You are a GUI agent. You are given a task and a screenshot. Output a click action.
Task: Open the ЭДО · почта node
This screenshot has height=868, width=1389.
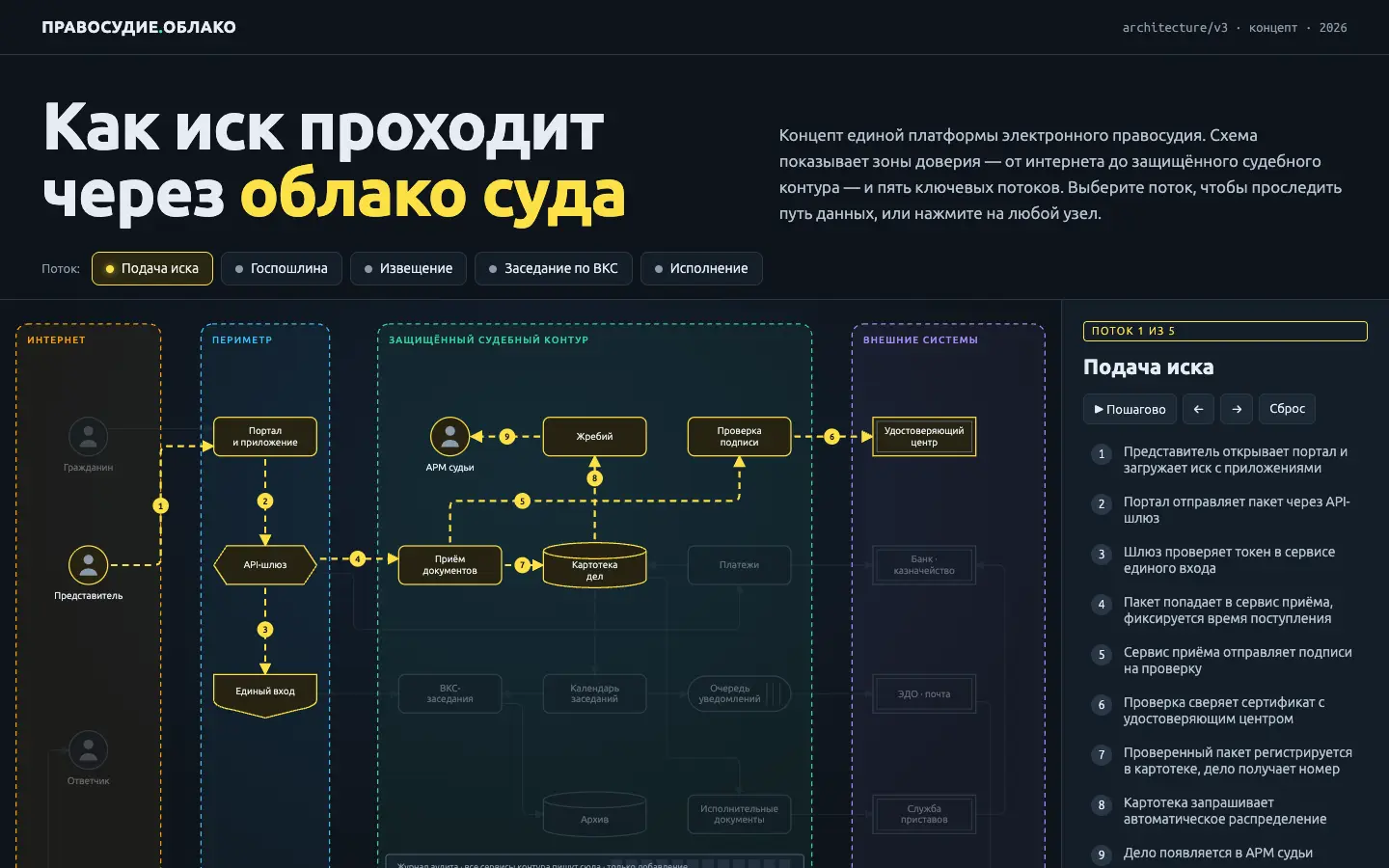tap(924, 693)
